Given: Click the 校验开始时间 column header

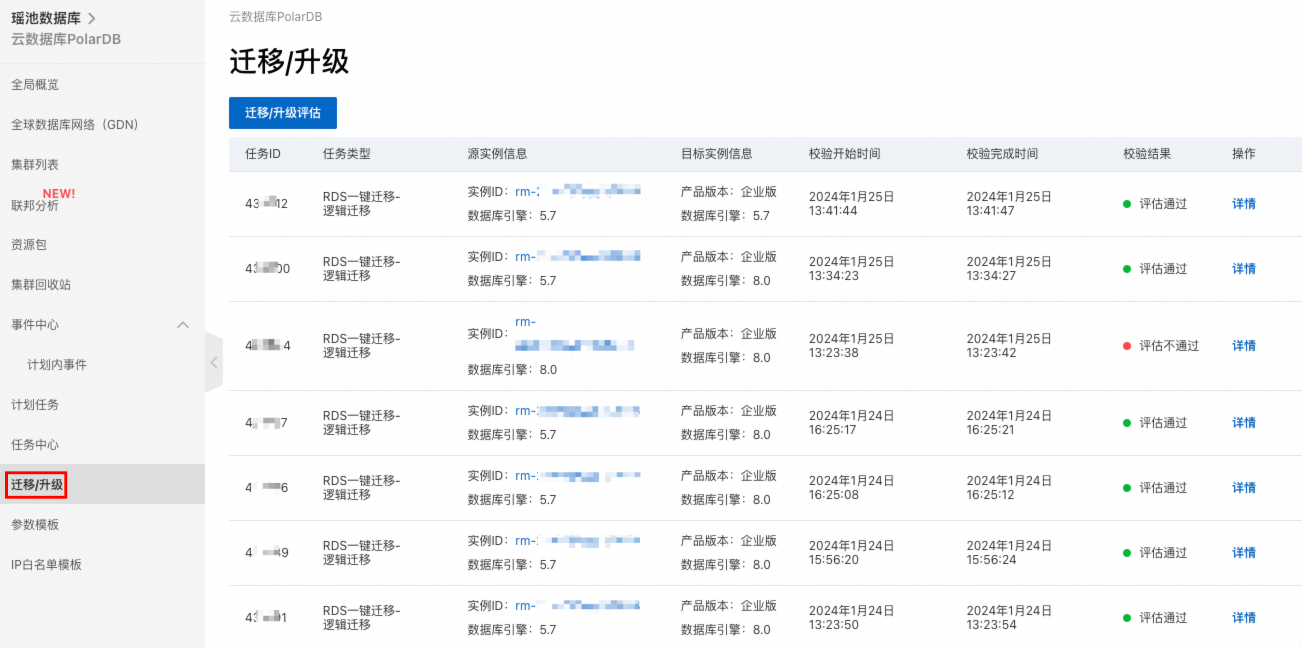Looking at the screenshot, I should coord(845,154).
